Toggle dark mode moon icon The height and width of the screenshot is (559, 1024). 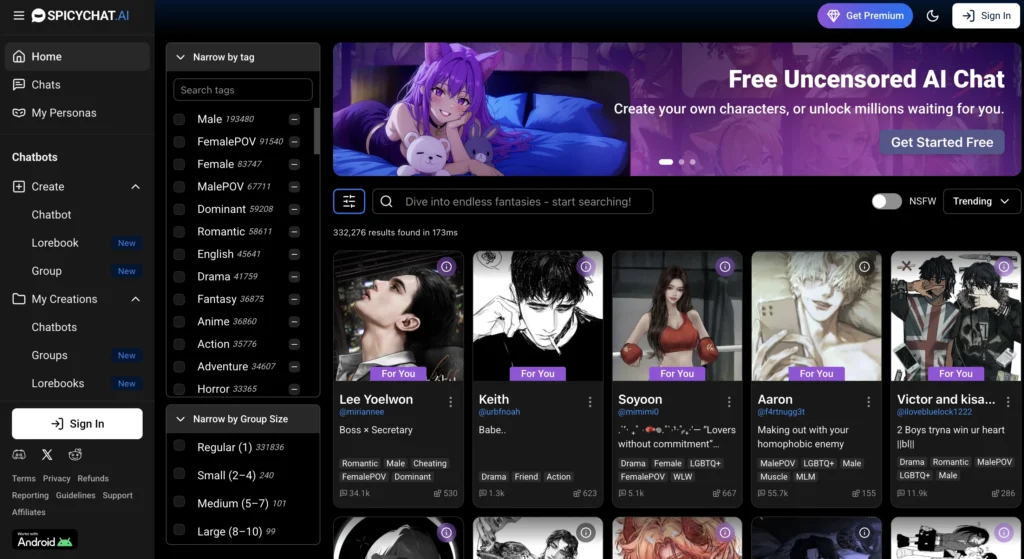point(933,16)
